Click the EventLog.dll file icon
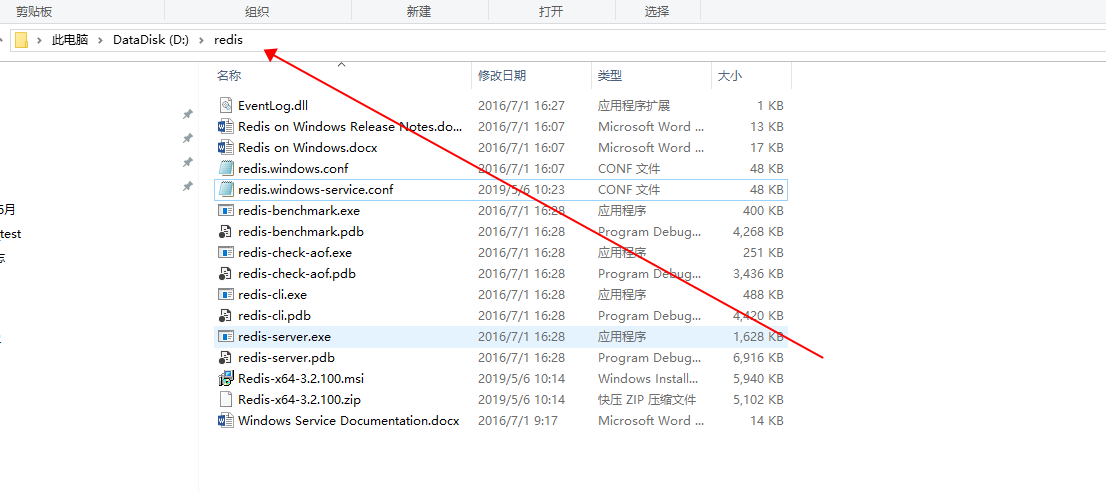 tap(226, 106)
